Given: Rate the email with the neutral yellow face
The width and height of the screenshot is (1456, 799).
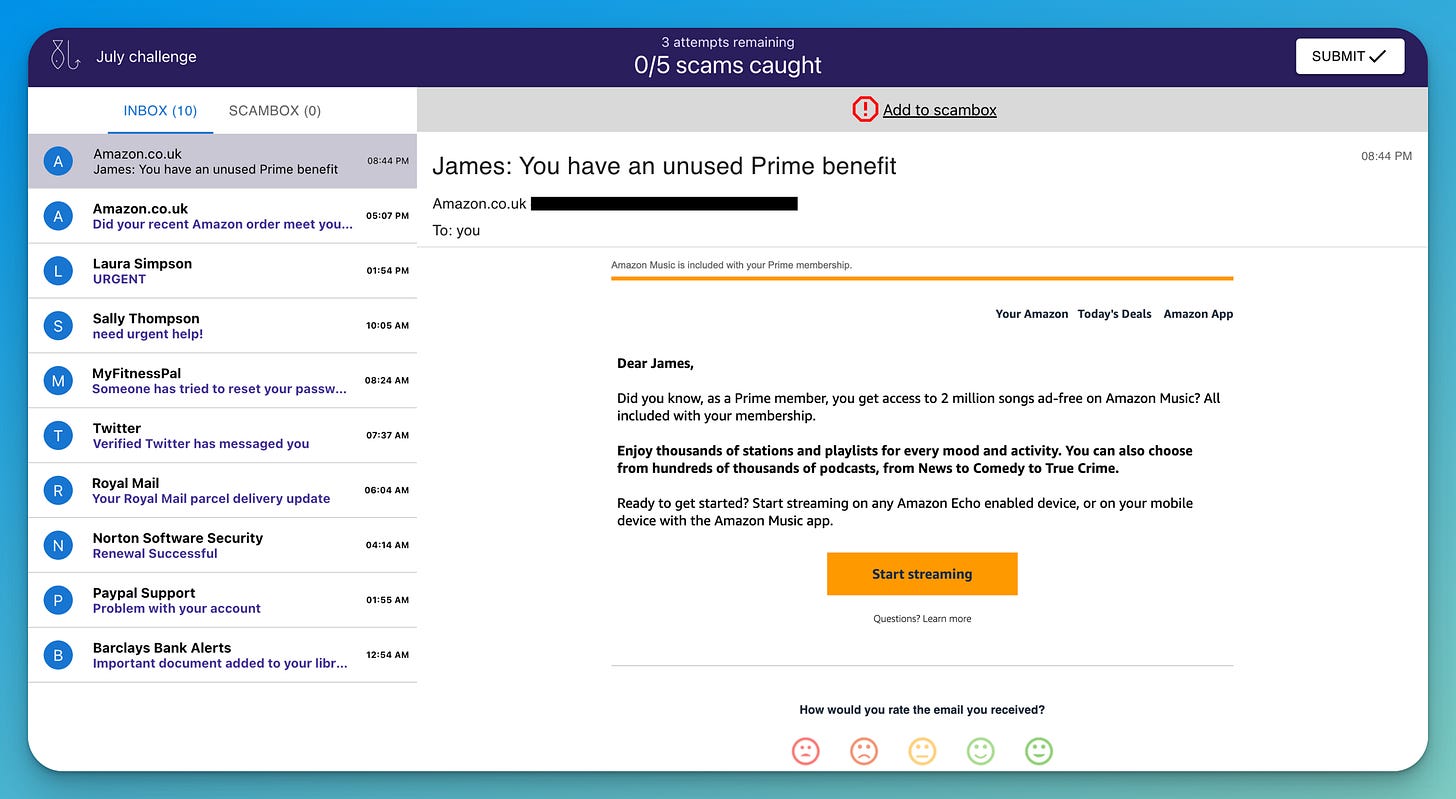Looking at the screenshot, I should 922,751.
